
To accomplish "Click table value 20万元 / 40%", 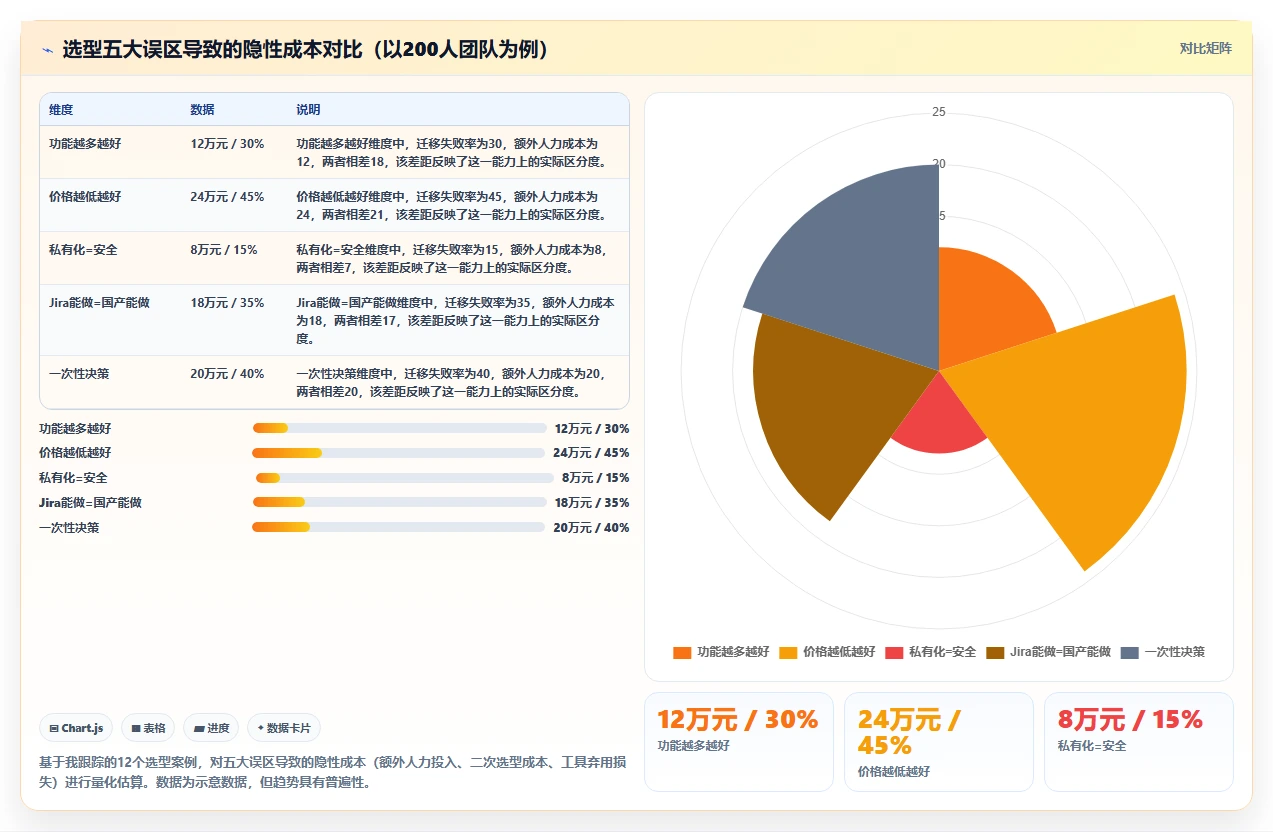I will (227, 374).
